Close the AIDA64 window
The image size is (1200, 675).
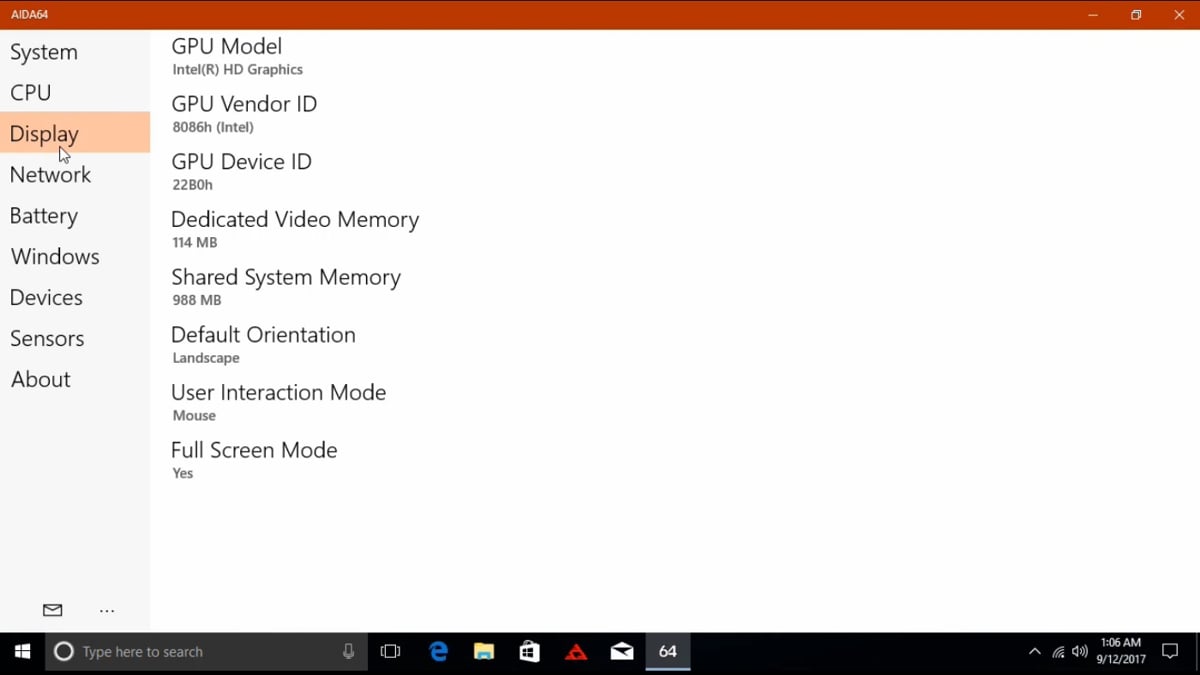1179,15
